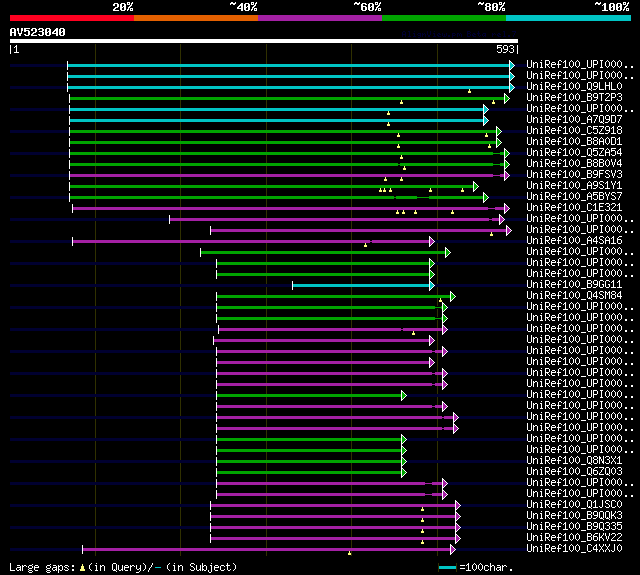The image size is (640, 575).
Task: Click the UniRef100_C4XXJ0 label
Action: tap(574, 549)
